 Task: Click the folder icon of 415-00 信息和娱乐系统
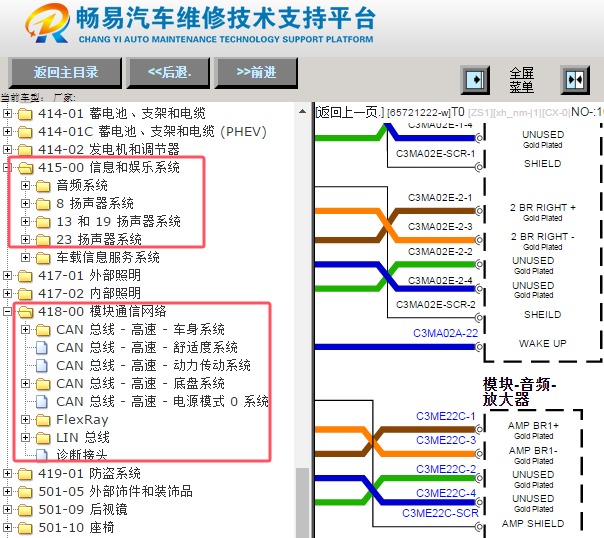[25, 168]
